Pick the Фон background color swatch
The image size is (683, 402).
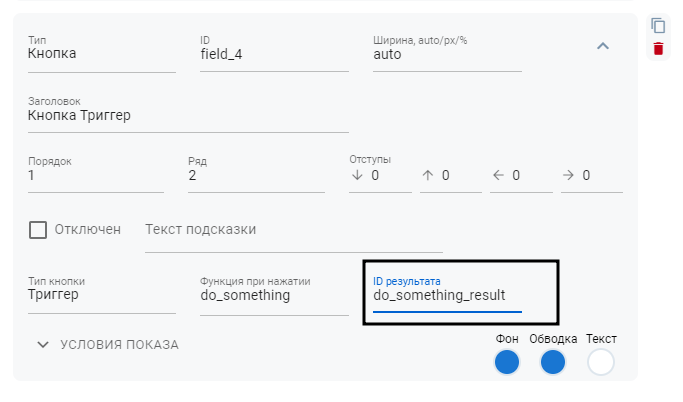tap(507, 362)
